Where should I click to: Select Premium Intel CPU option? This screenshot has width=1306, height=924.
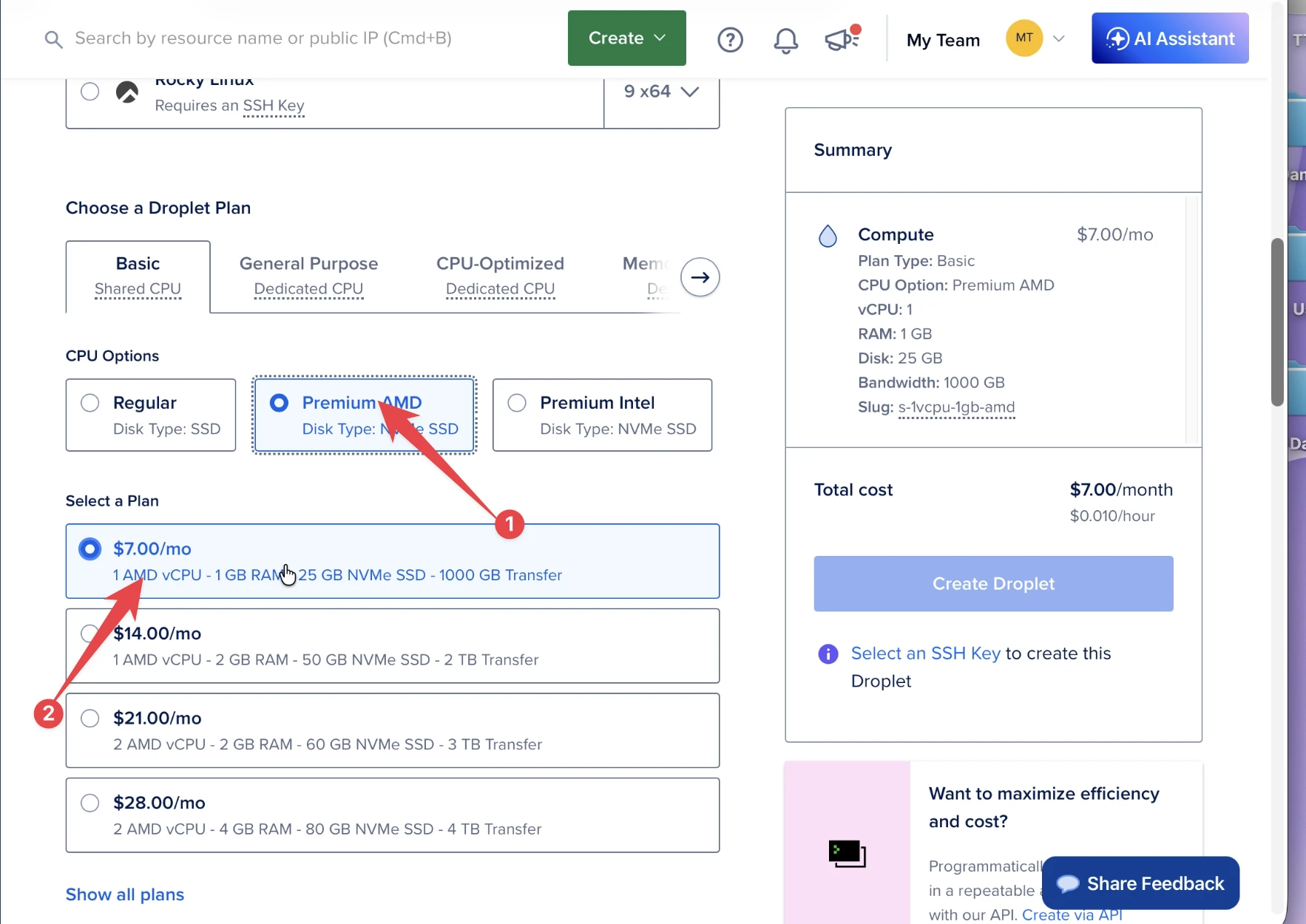602,415
